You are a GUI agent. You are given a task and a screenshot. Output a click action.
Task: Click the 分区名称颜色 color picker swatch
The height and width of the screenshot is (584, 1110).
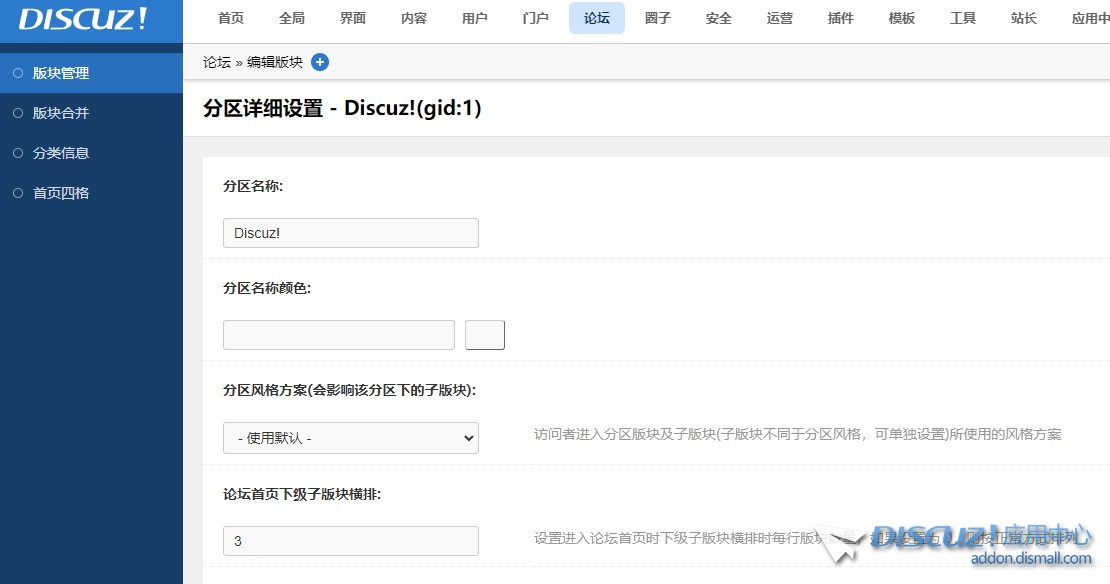[x=485, y=335]
